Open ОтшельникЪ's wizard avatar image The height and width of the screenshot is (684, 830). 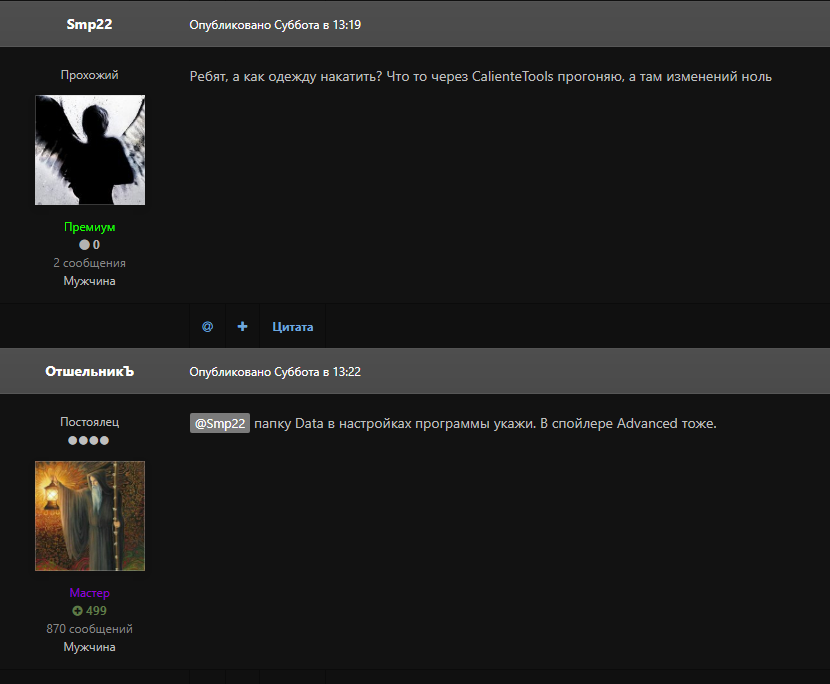tap(90, 516)
